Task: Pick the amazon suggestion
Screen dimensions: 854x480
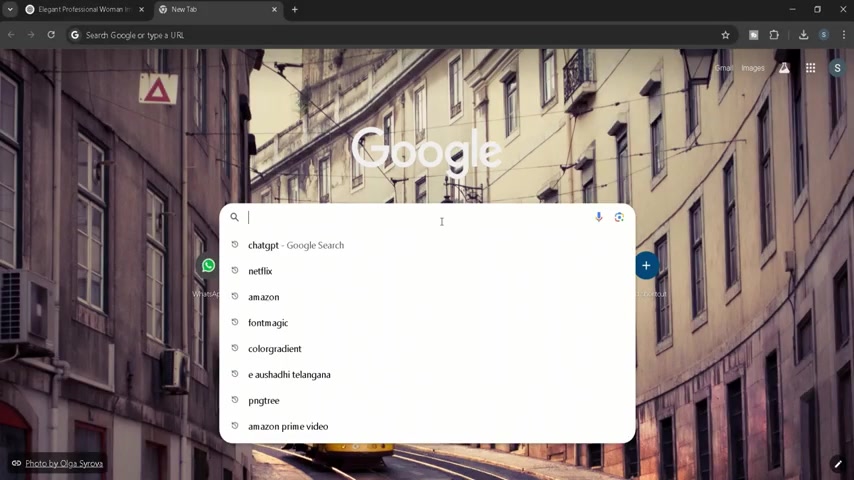Action: (x=427, y=297)
